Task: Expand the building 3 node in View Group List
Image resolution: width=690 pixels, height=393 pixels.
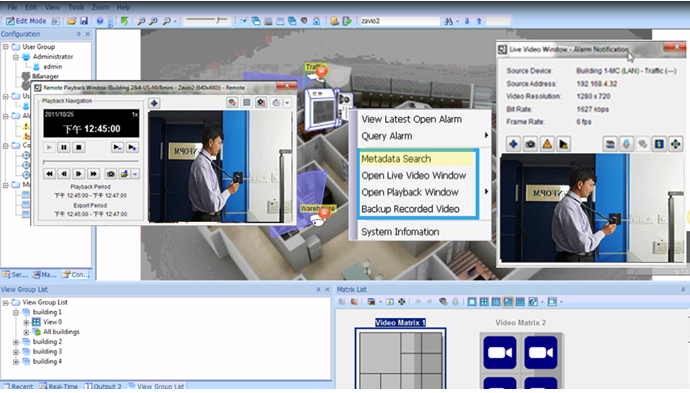Action: (16, 352)
